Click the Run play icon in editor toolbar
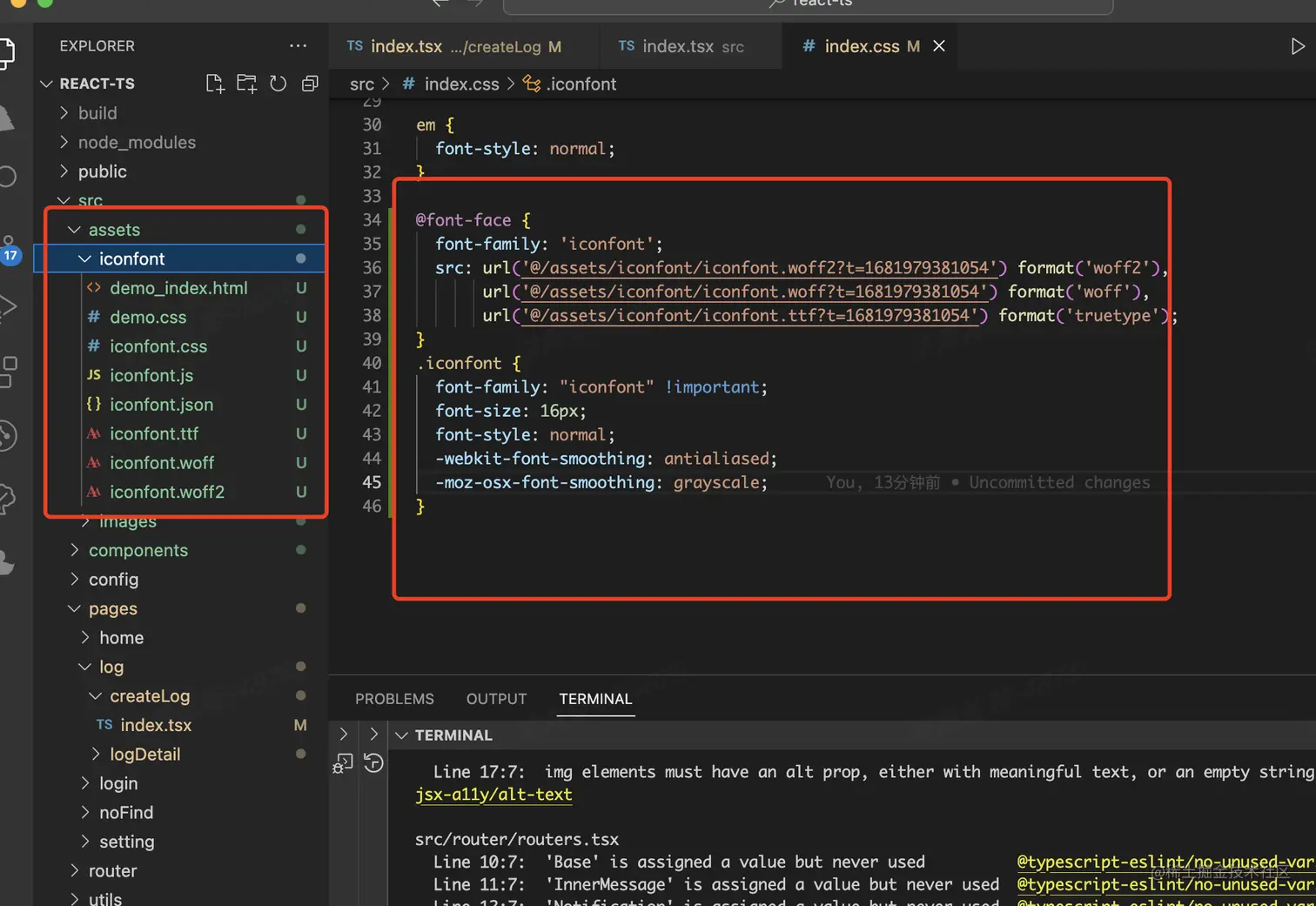Screen dimensions: 1316x906 coord(1297,46)
